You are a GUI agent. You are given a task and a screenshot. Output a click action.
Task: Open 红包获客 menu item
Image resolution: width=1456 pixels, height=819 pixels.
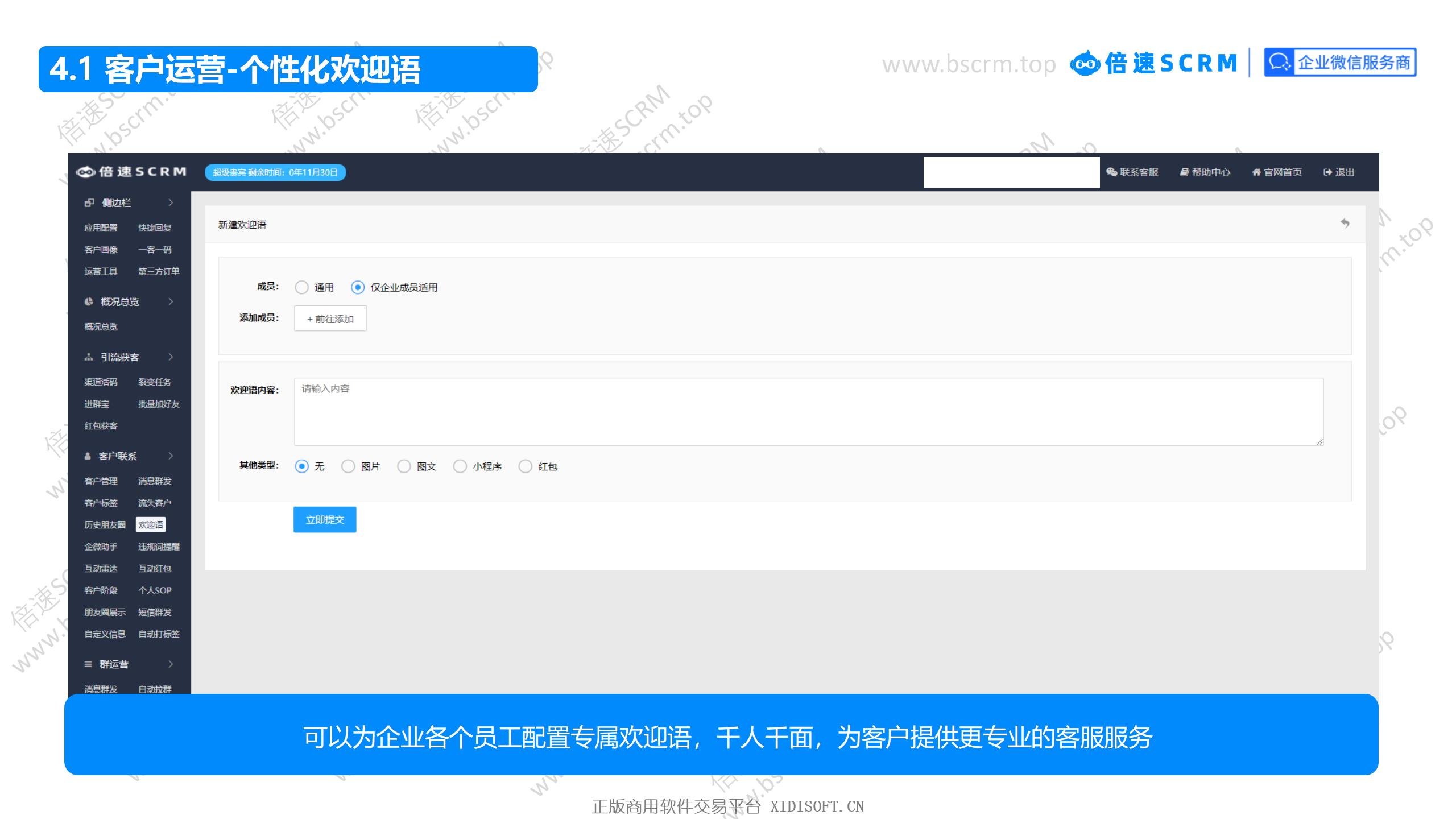101,426
